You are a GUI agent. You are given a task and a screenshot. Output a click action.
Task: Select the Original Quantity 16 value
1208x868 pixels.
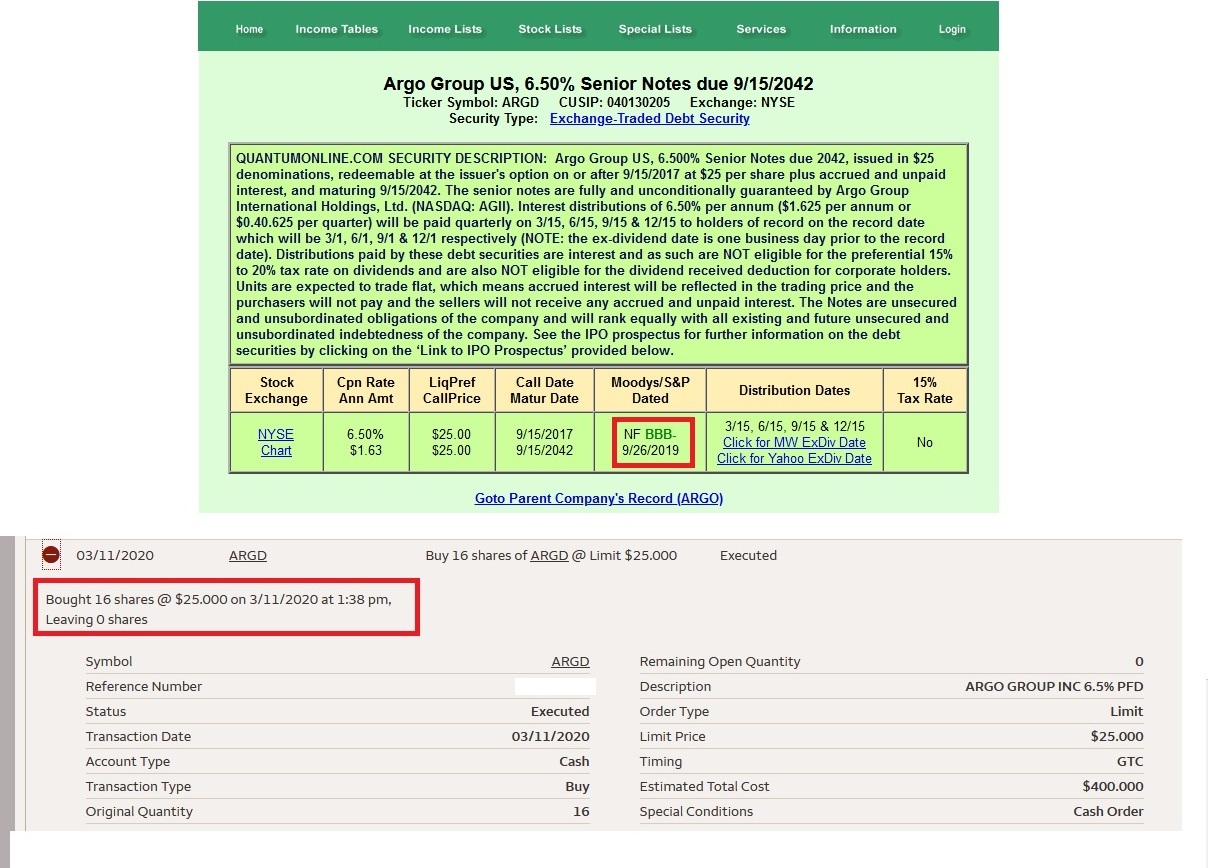click(581, 811)
